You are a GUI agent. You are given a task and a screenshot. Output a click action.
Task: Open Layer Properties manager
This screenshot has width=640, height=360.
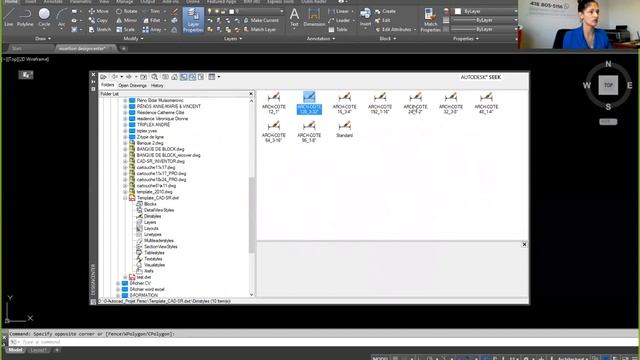(x=193, y=20)
